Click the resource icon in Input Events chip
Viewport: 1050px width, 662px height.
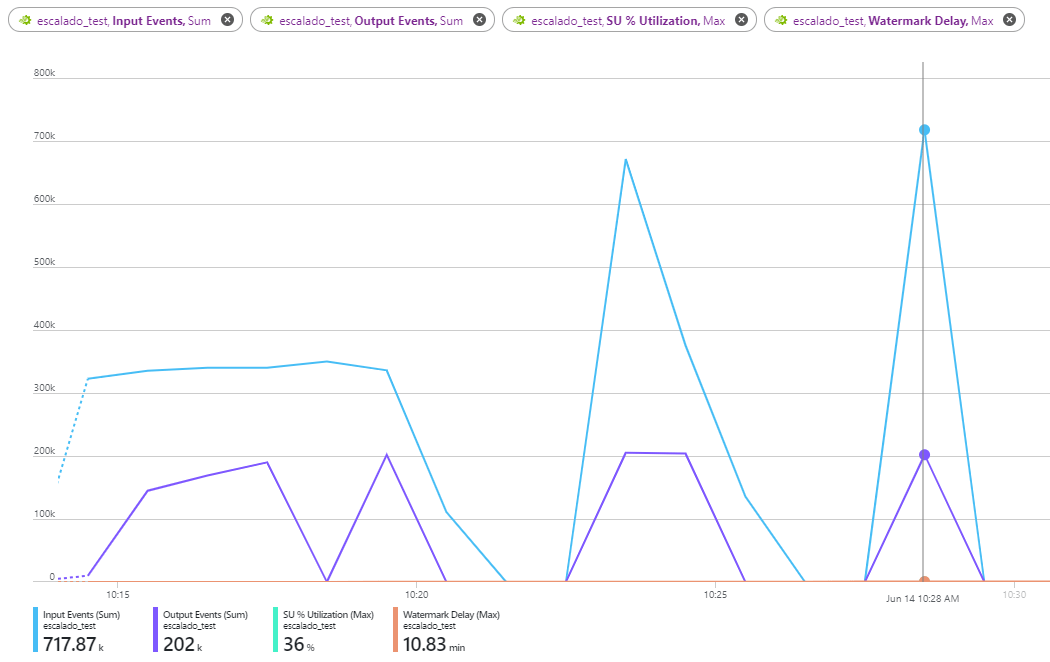(25, 19)
